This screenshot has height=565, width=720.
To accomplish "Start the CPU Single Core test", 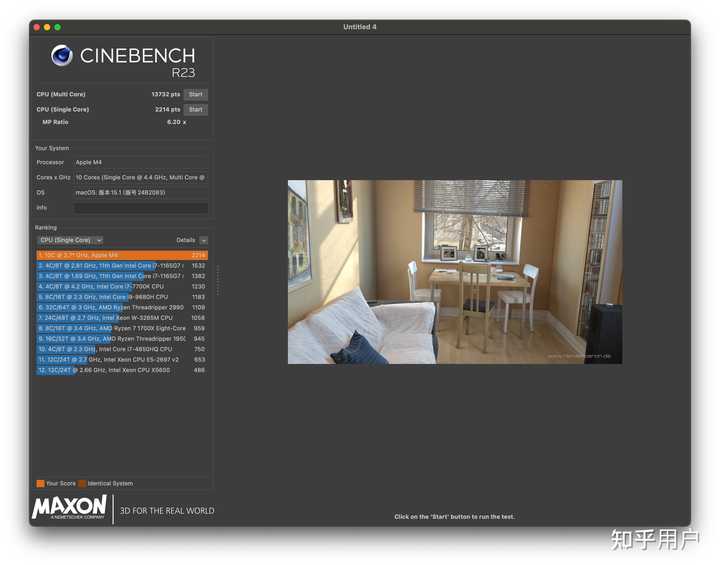I will (196, 109).
